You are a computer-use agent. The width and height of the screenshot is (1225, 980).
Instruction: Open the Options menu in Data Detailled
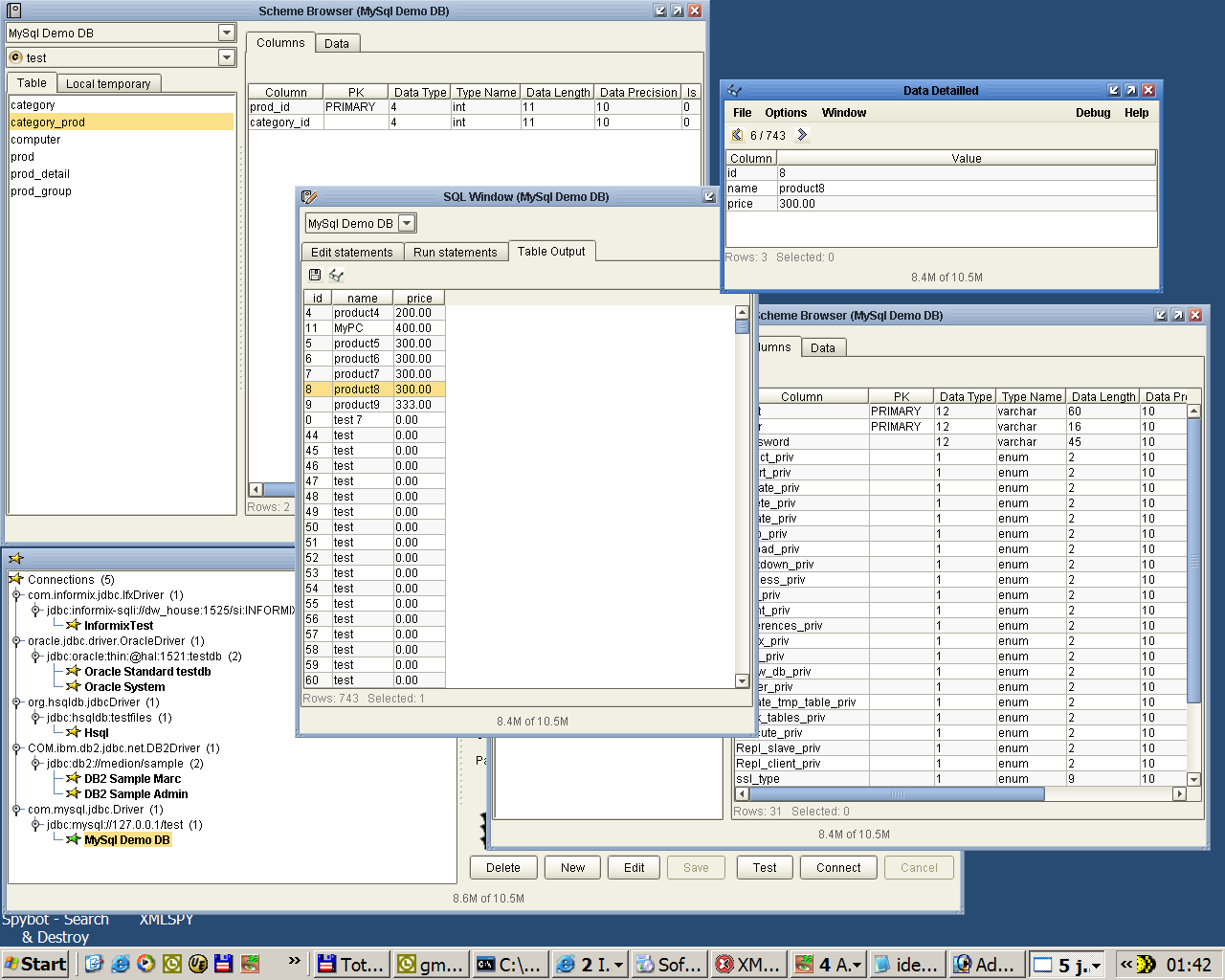point(785,113)
